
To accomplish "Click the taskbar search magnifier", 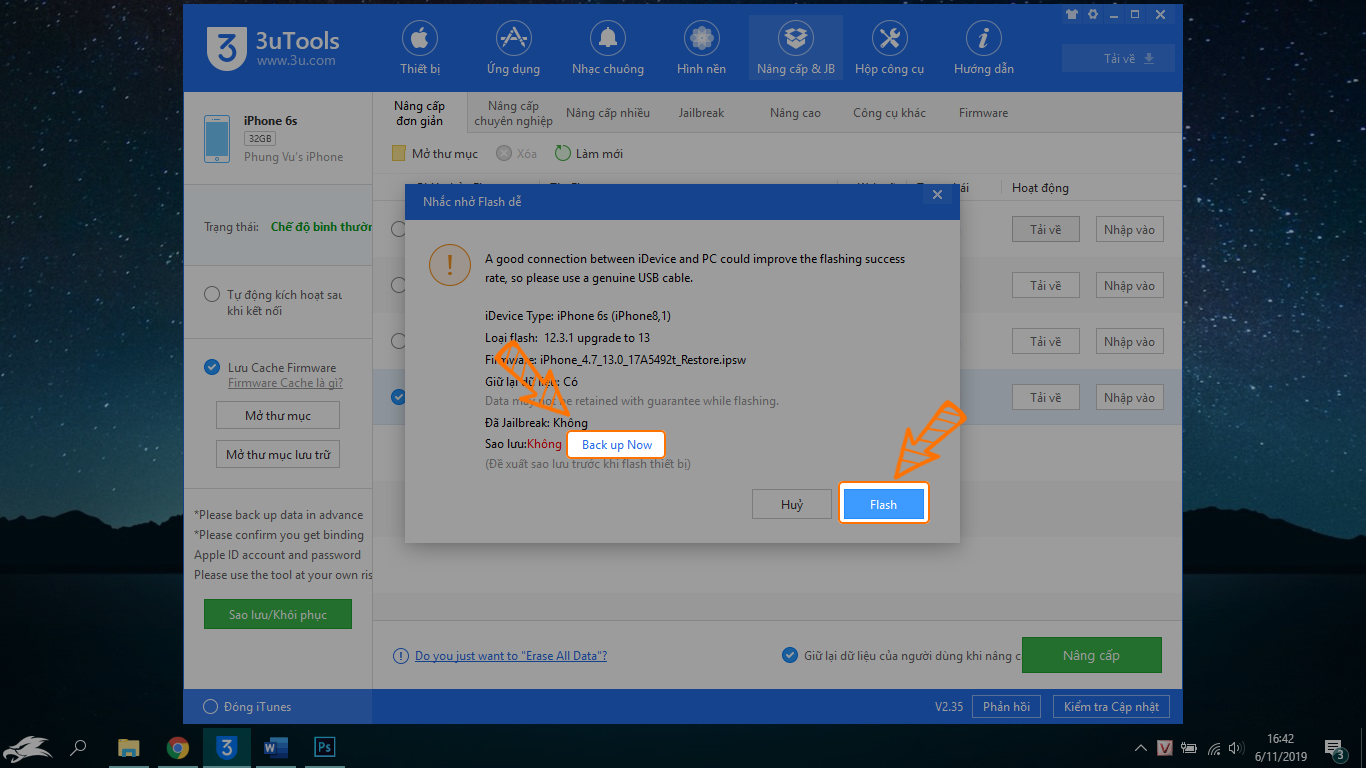I will pyautogui.click(x=79, y=747).
